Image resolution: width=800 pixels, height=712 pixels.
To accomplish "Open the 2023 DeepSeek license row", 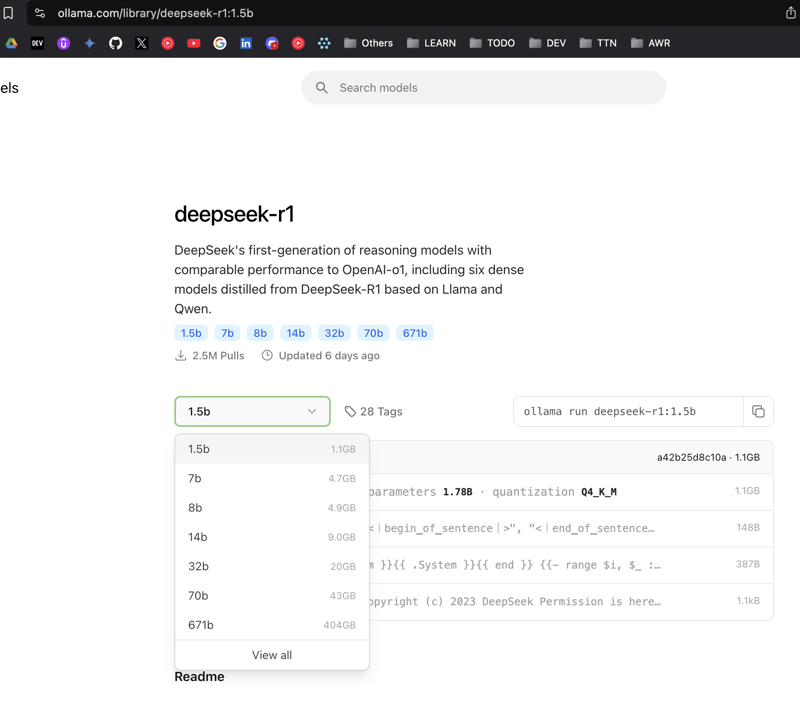I will click(x=571, y=602).
